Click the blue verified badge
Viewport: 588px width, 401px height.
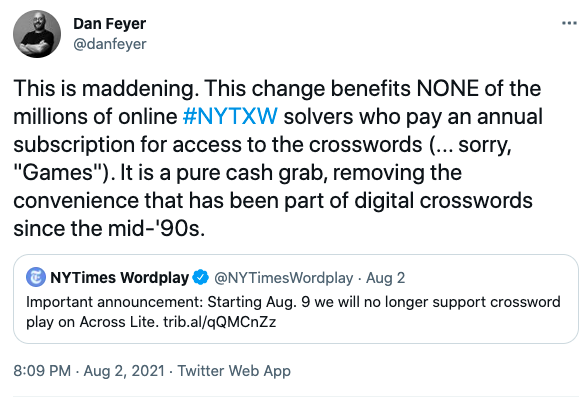coord(200,278)
